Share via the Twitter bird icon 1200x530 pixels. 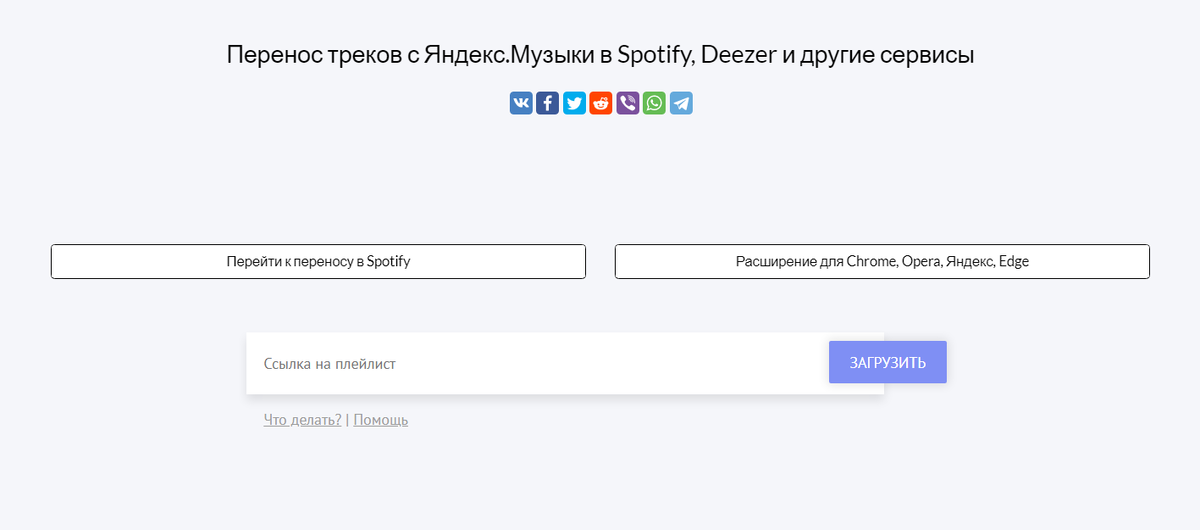pyautogui.click(x=574, y=103)
